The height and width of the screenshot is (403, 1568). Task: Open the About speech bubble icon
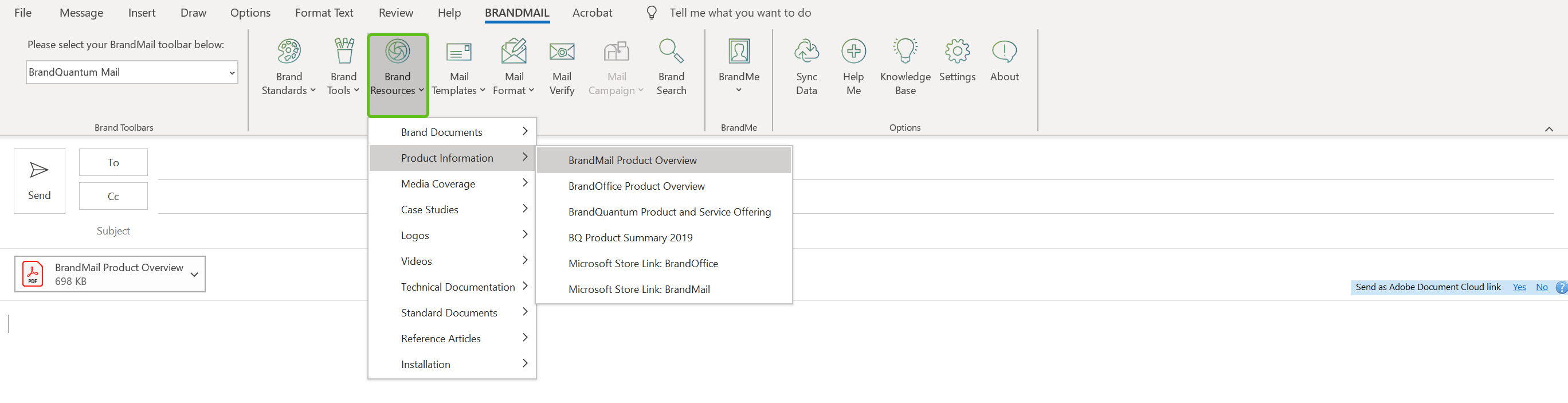coord(1004,52)
